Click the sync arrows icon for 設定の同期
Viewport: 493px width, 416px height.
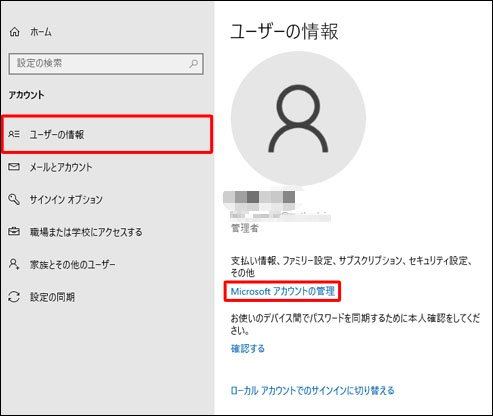(x=14, y=297)
